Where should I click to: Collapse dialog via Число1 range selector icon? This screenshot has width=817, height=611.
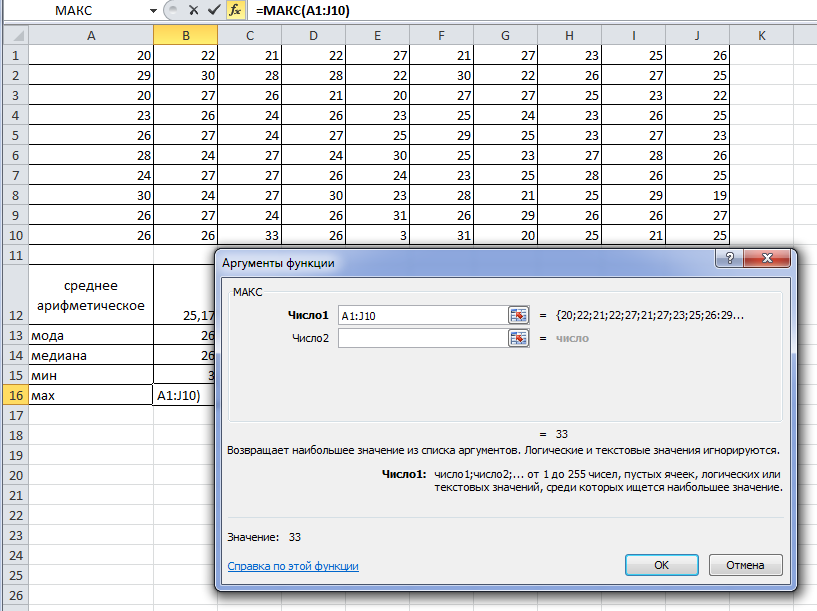[518, 315]
